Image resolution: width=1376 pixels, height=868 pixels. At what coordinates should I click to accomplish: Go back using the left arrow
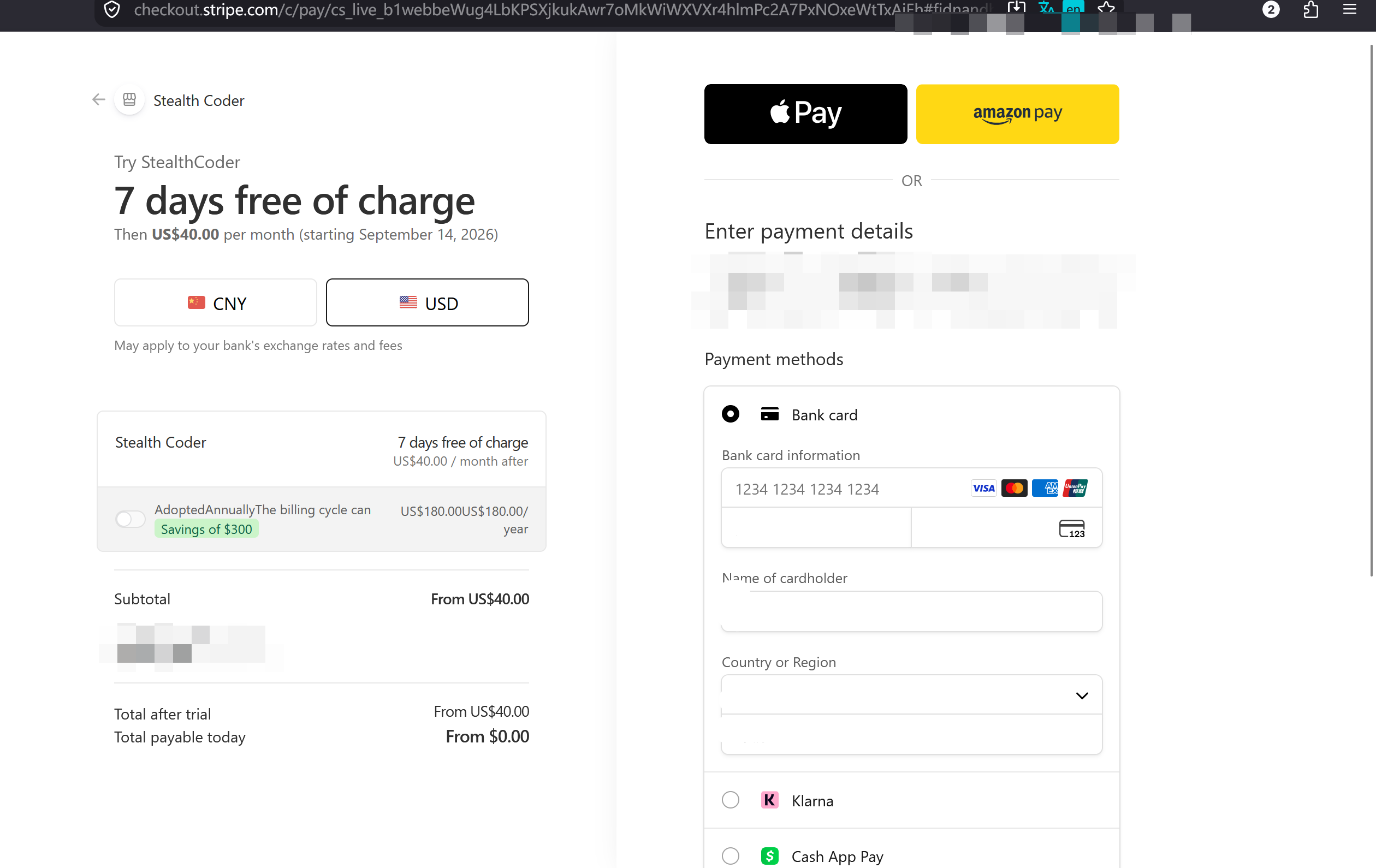[x=99, y=100]
